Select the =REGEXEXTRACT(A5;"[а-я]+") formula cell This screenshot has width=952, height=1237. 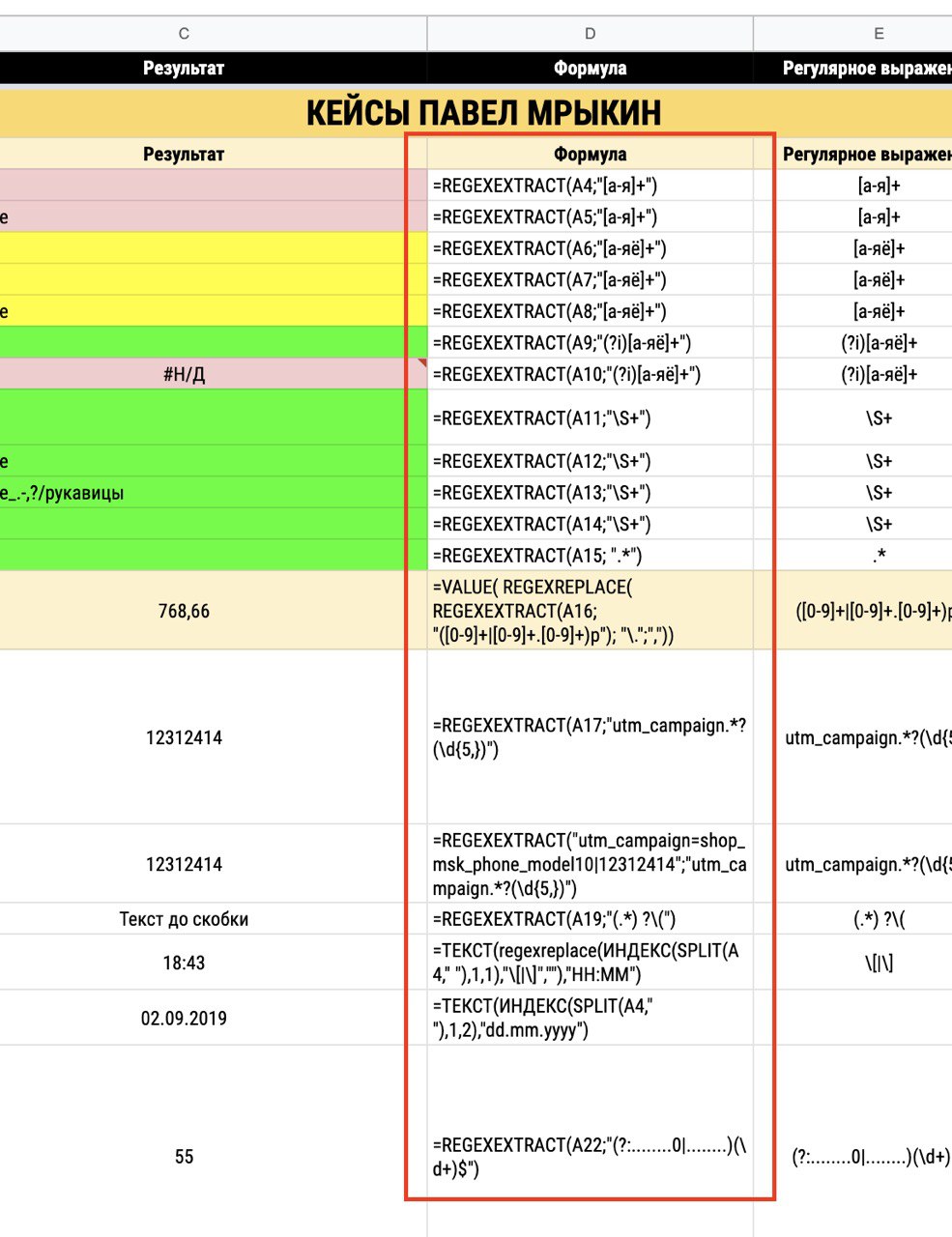590,216
